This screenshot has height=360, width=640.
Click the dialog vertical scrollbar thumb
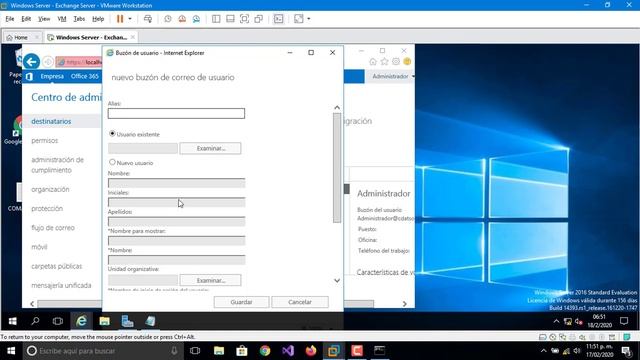coord(337,168)
